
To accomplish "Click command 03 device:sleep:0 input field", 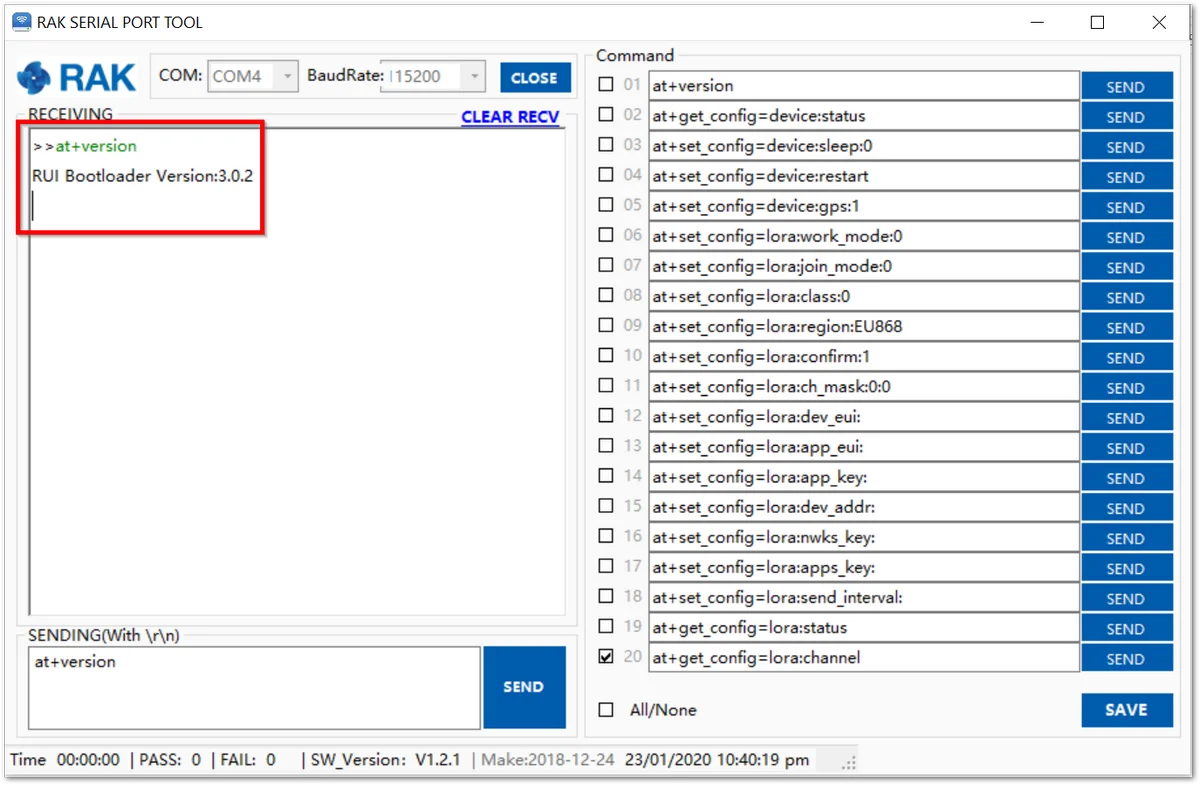I will click(864, 146).
